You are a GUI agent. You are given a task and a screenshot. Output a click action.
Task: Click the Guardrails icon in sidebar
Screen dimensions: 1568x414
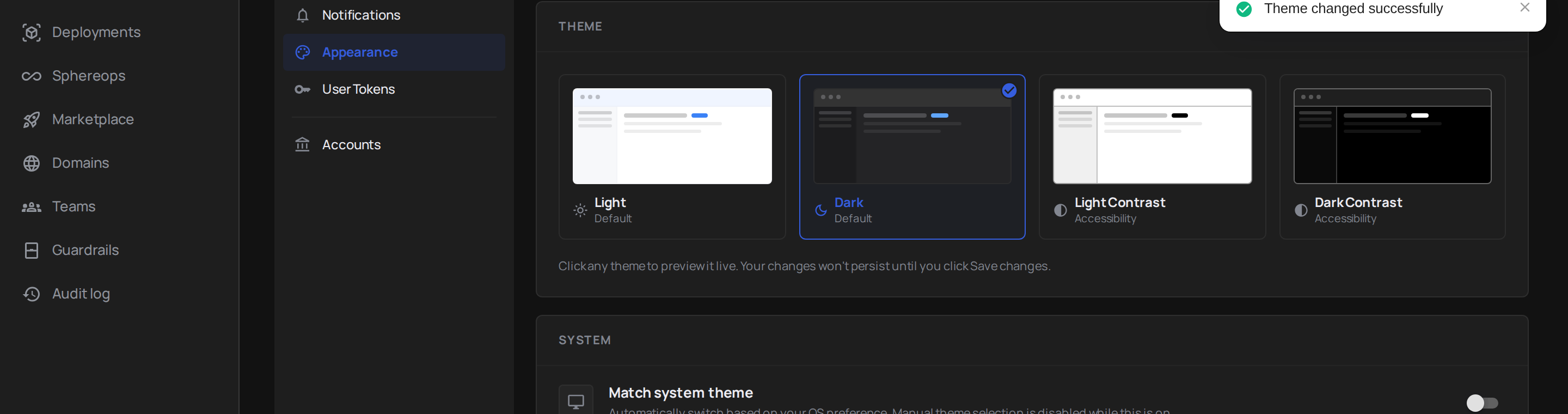pos(32,250)
